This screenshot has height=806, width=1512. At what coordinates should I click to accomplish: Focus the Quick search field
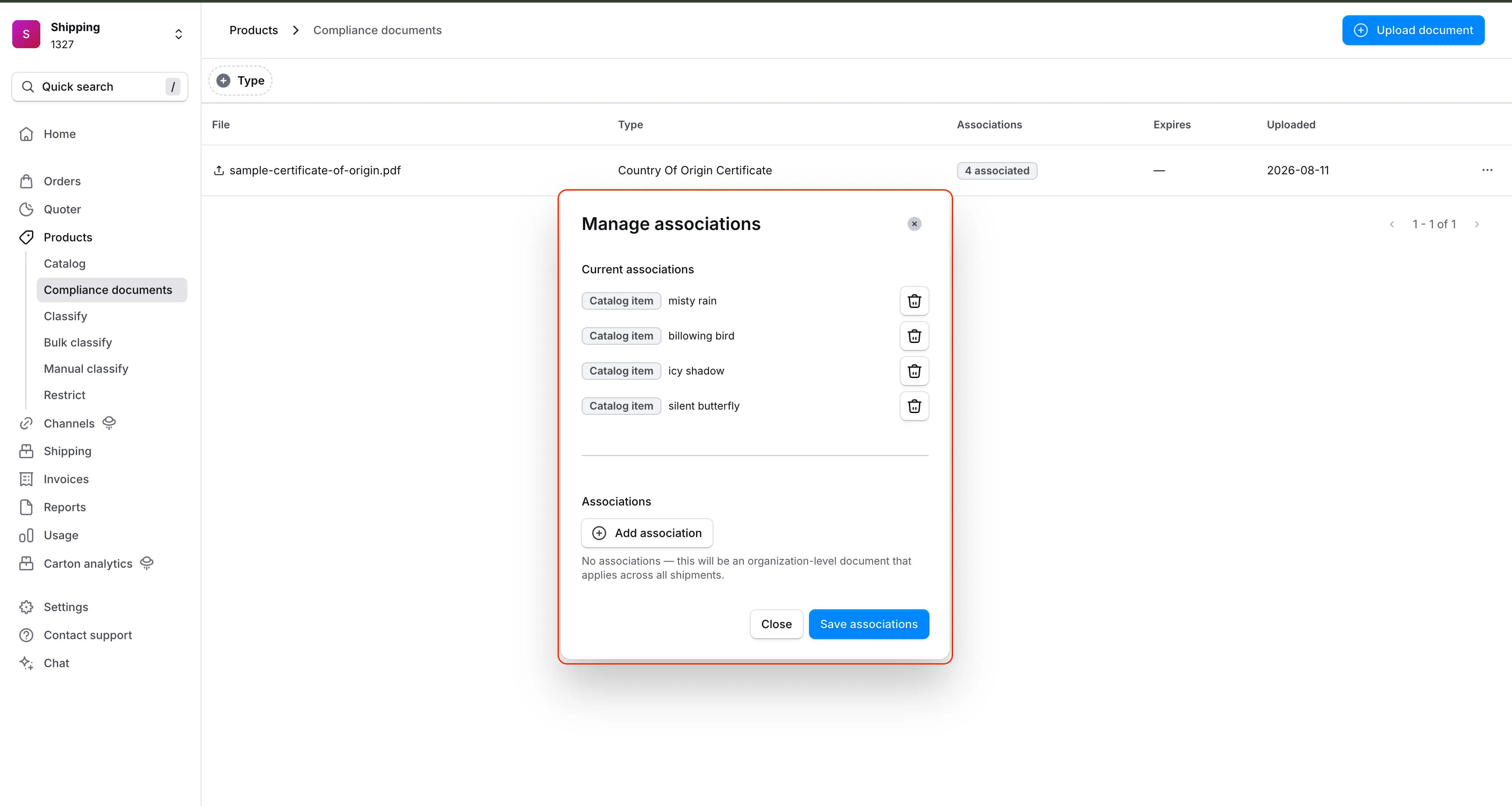pyautogui.click(x=100, y=87)
